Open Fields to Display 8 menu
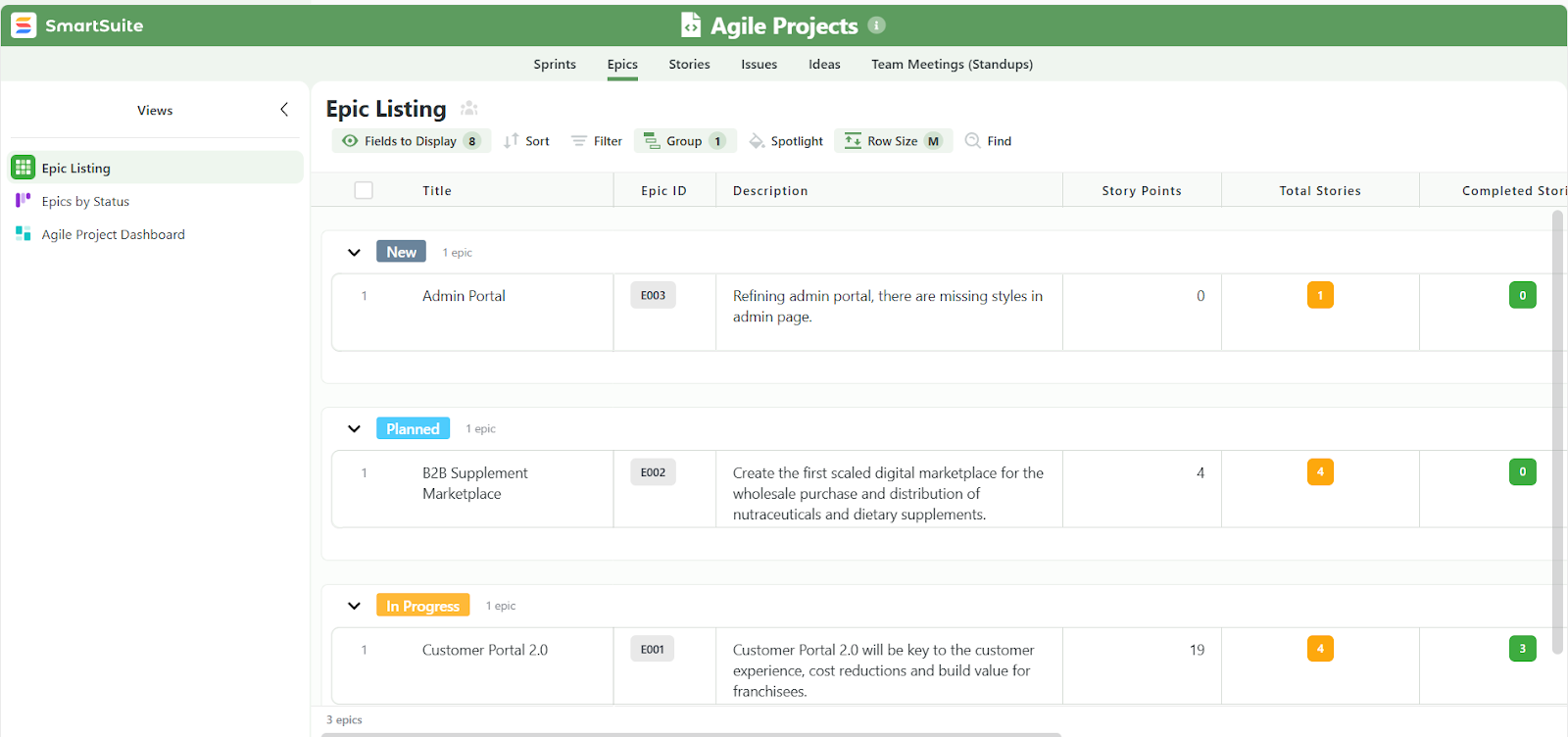The width and height of the screenshot is (1568, 737). [x=412, y=141]
